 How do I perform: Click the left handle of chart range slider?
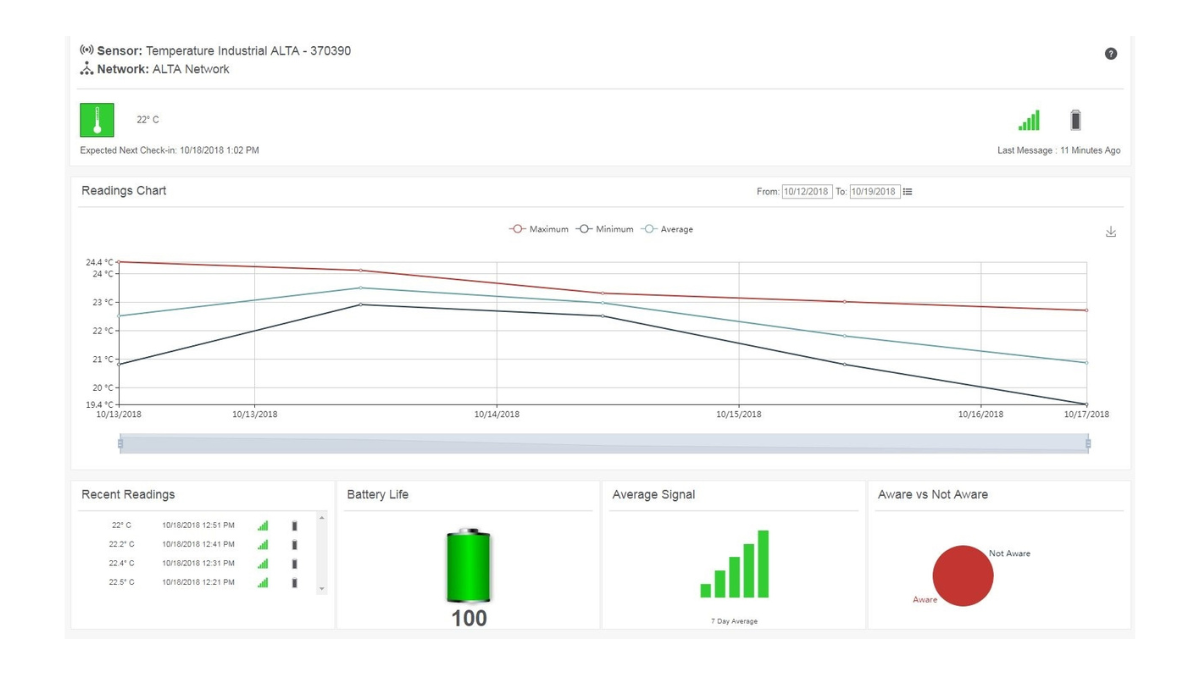coord(120,443)
